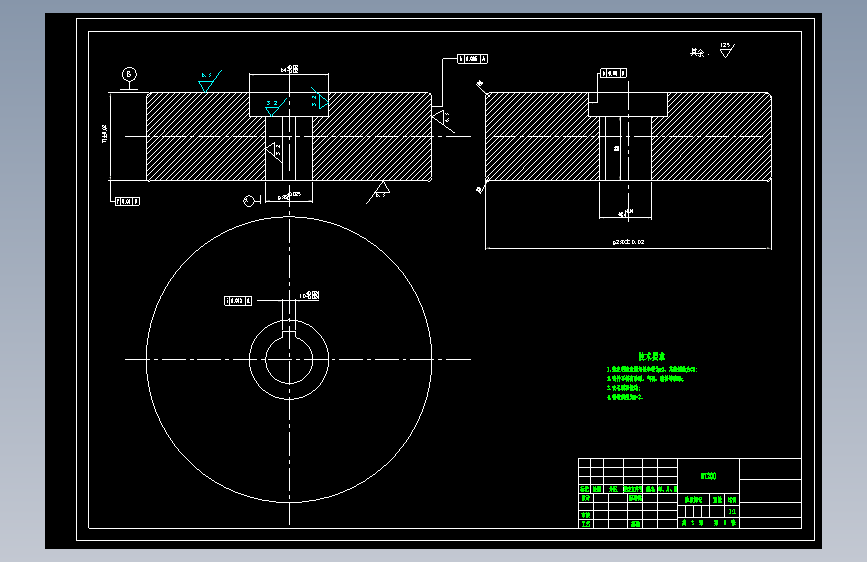The image size is (867, 562).
Task: Select the datum A circle symbol below section view
Action: coord(249,200)
